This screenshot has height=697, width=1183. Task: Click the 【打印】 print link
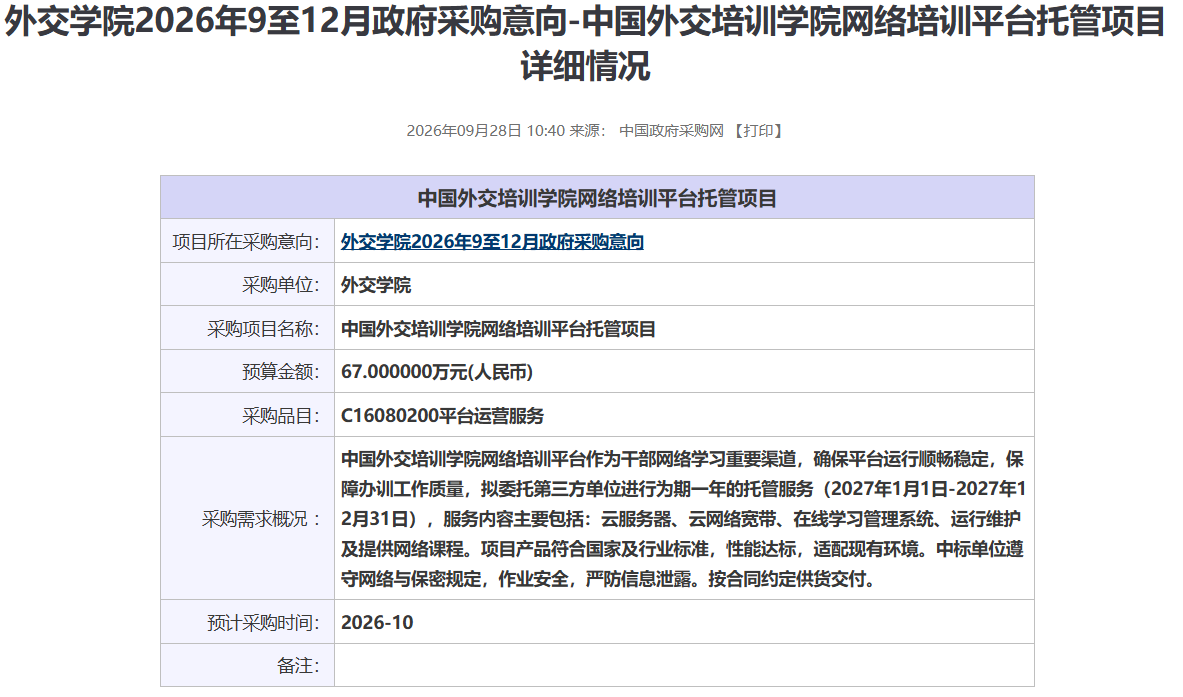(x=758, y=131)
